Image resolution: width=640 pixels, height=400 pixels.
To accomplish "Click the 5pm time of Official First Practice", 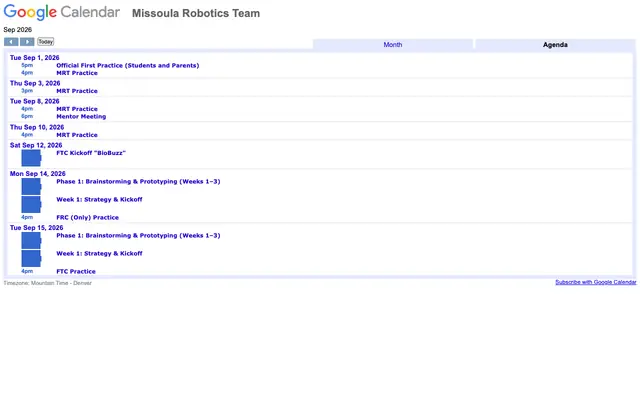I will click(27, 65).
